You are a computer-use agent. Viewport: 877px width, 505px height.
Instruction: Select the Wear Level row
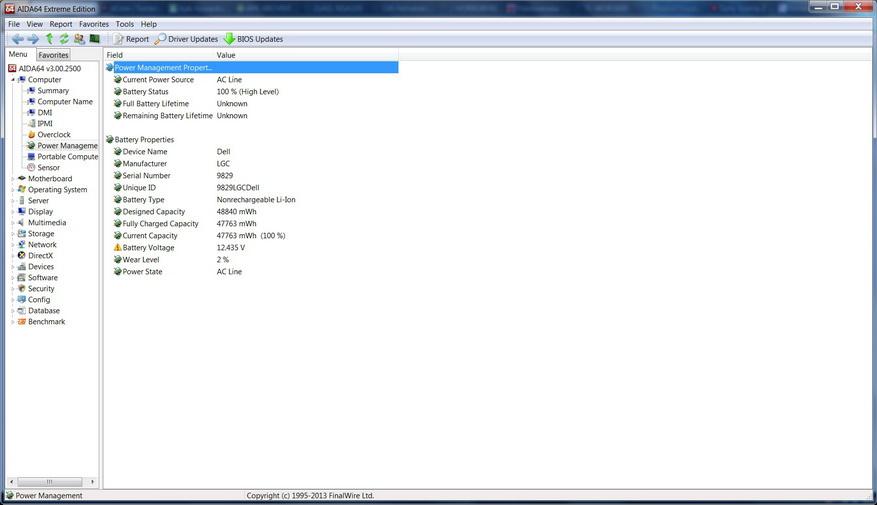tap(252, 260)
